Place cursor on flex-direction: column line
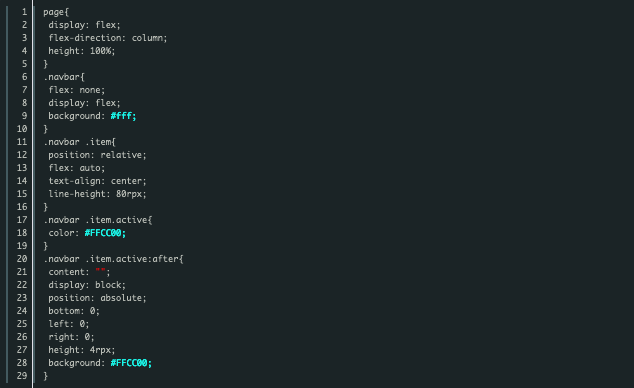This screenshot has width=634, height=388. tap(108, 38)
